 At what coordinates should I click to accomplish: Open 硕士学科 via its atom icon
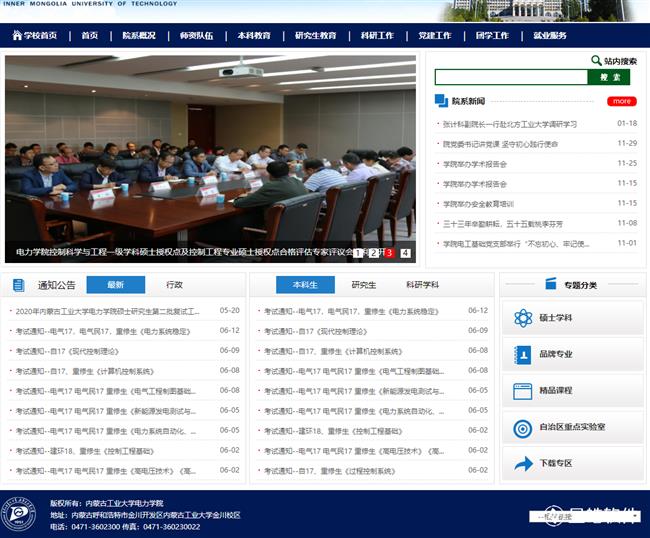(x=522, y=318)
